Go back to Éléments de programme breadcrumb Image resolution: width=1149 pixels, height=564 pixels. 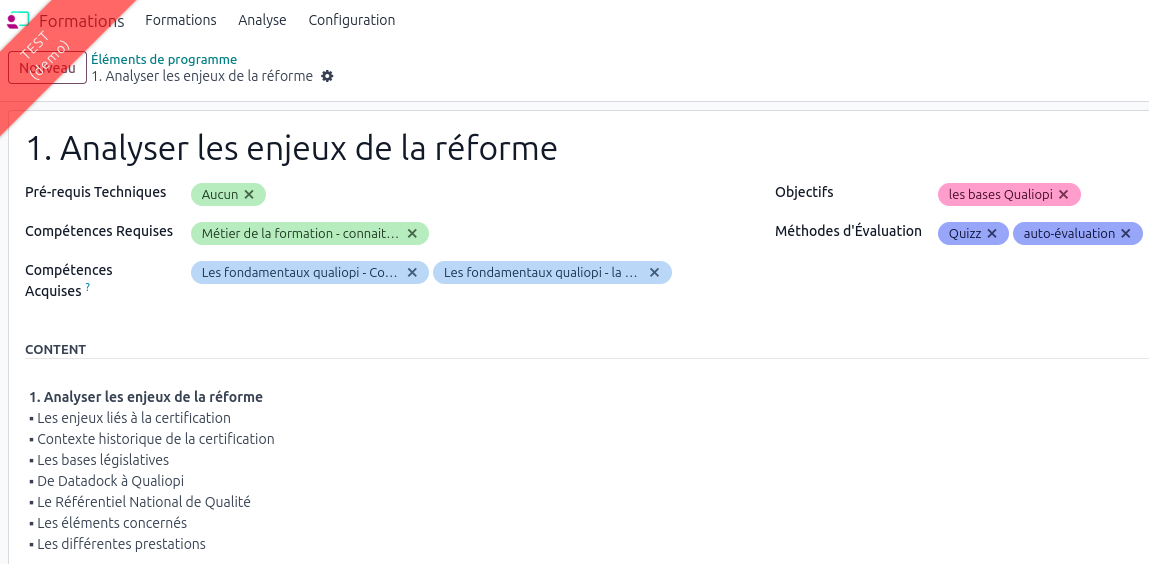(164, 60)
